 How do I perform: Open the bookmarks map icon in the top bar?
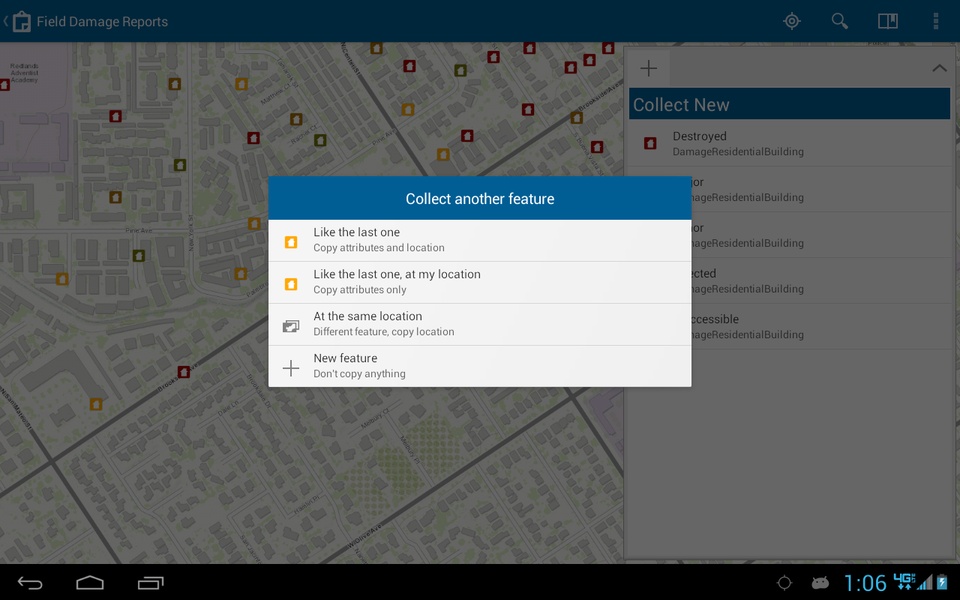coord(888,21)
